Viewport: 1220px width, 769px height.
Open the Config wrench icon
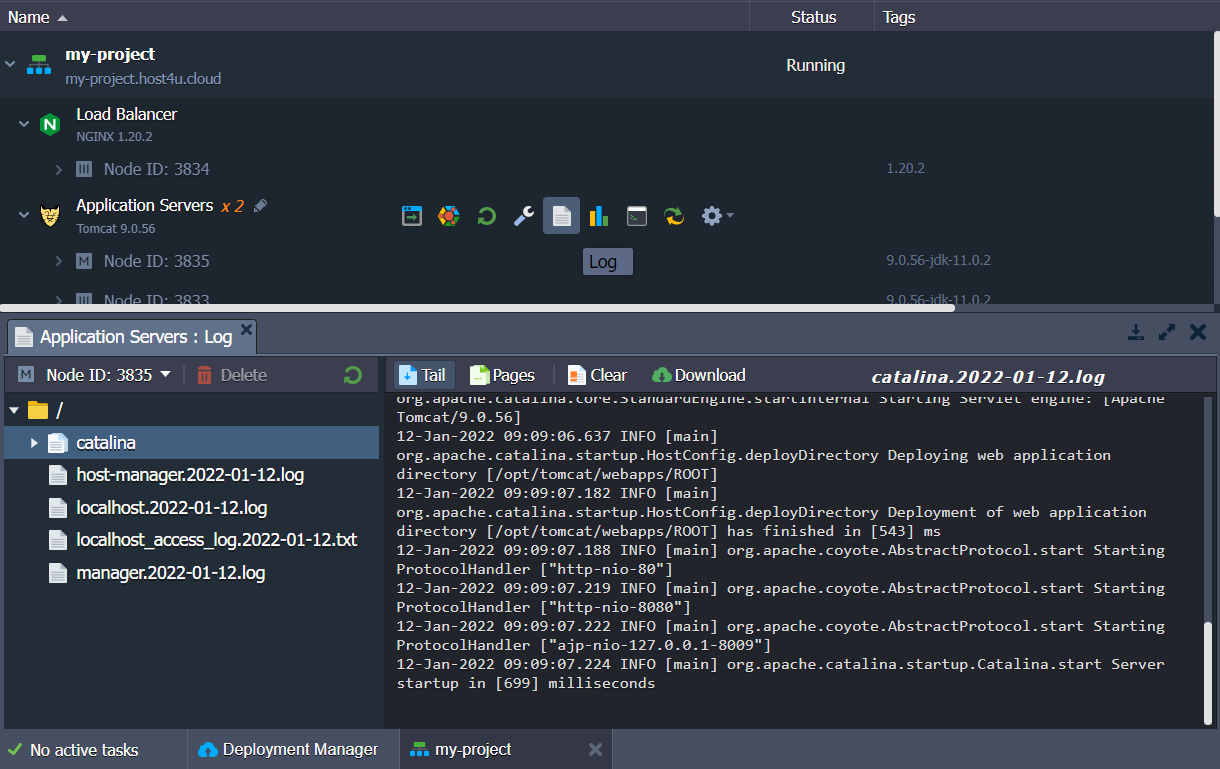(523, 215)
